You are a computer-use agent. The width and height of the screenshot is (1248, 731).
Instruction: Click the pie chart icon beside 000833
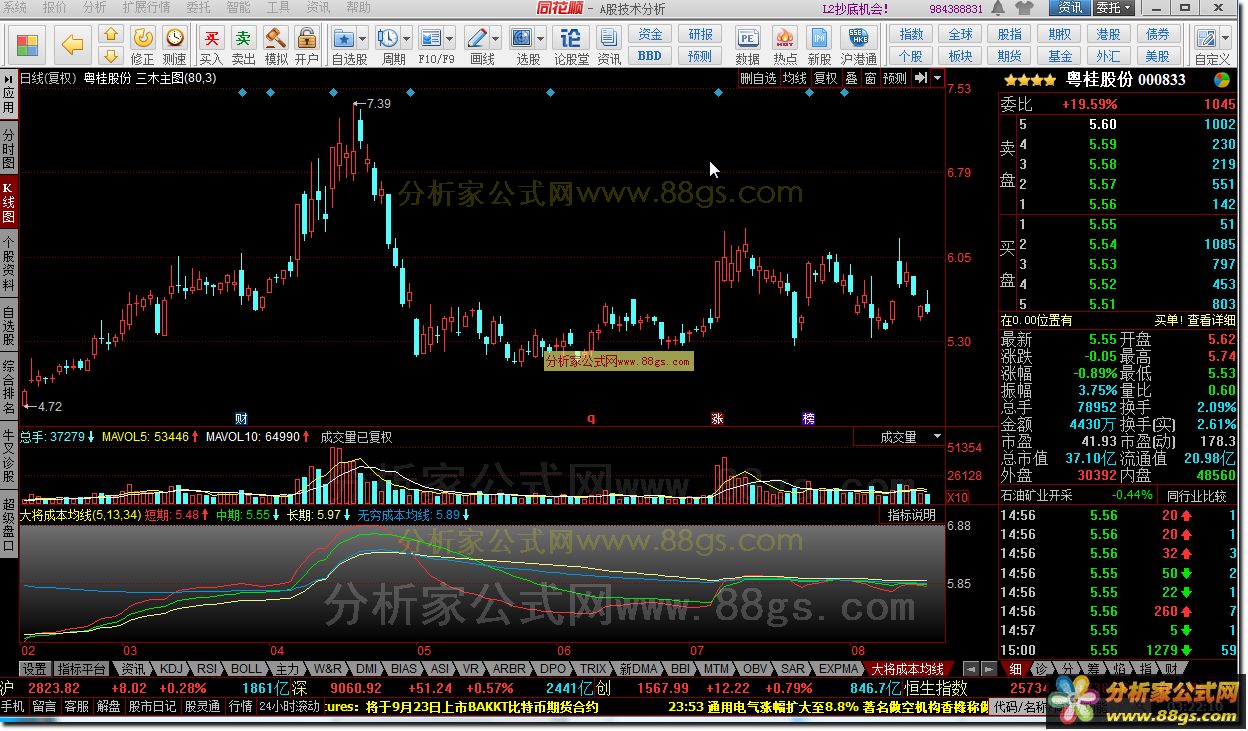coord(1222,80)
